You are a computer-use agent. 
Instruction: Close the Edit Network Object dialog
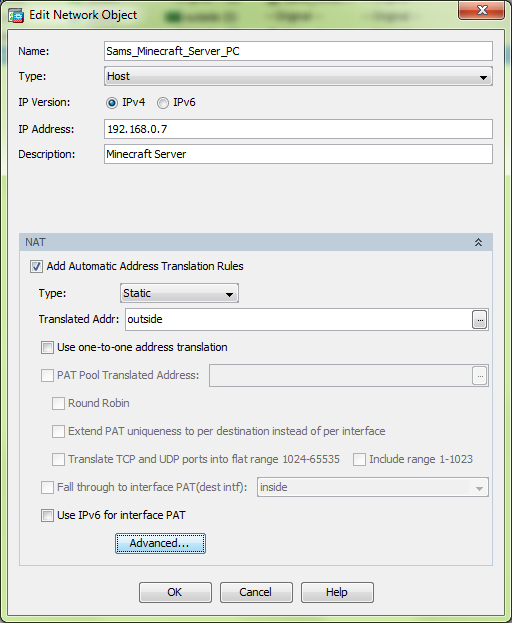tap(481, 10)
